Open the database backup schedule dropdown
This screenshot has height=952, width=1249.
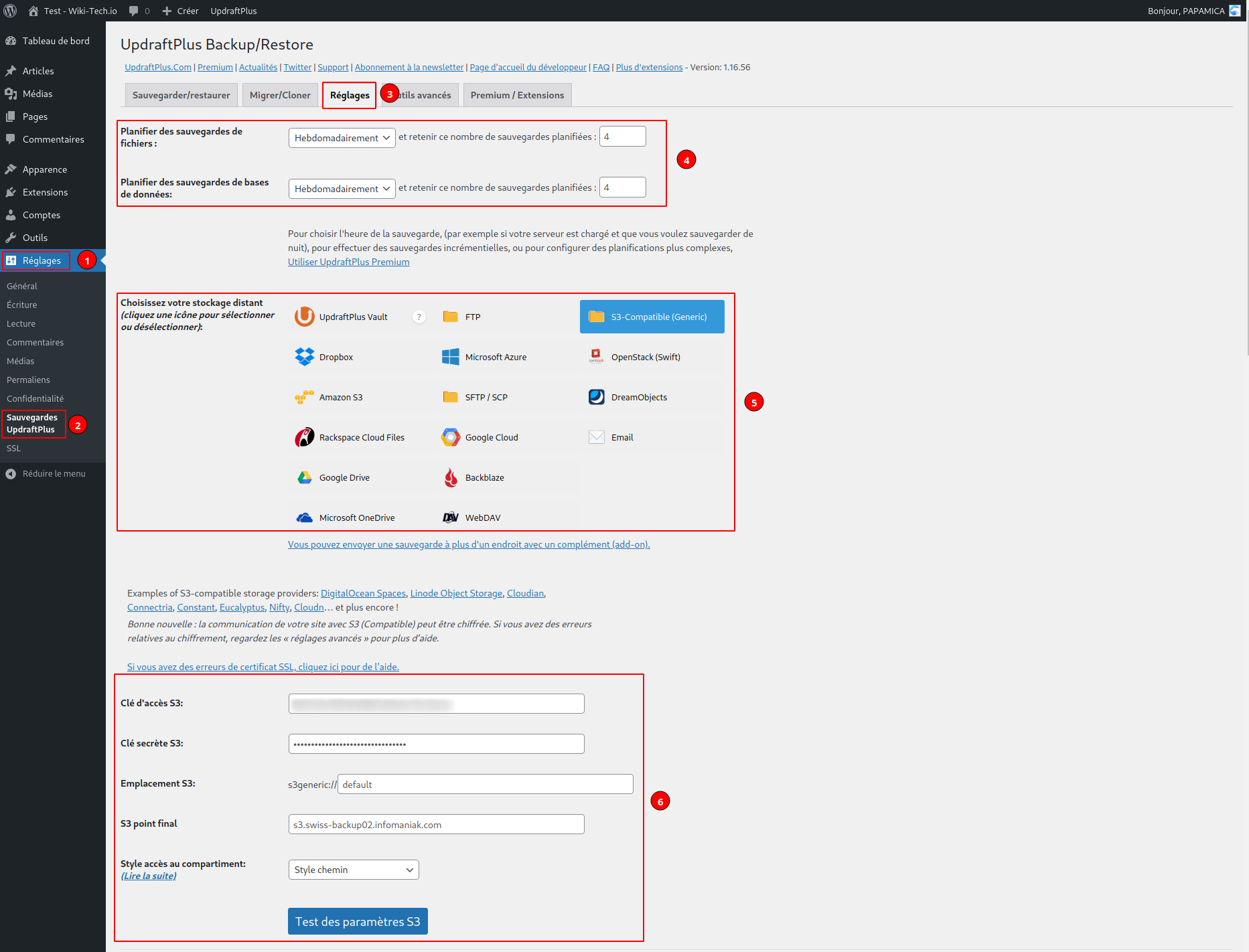point(342,189)
